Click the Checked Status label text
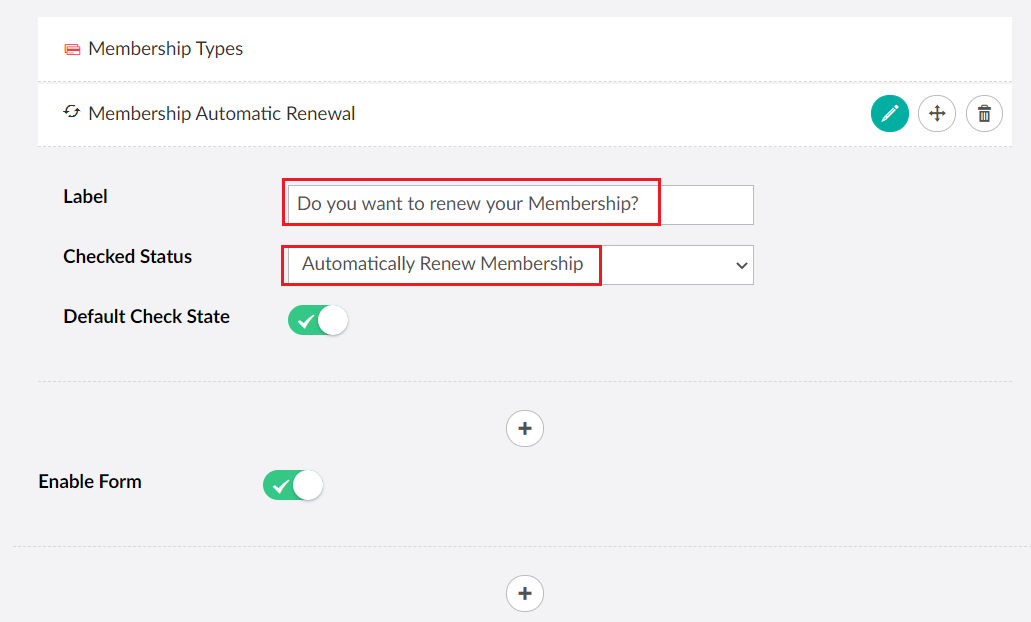The image size is (1031, 622). click(x=127, y=256)
